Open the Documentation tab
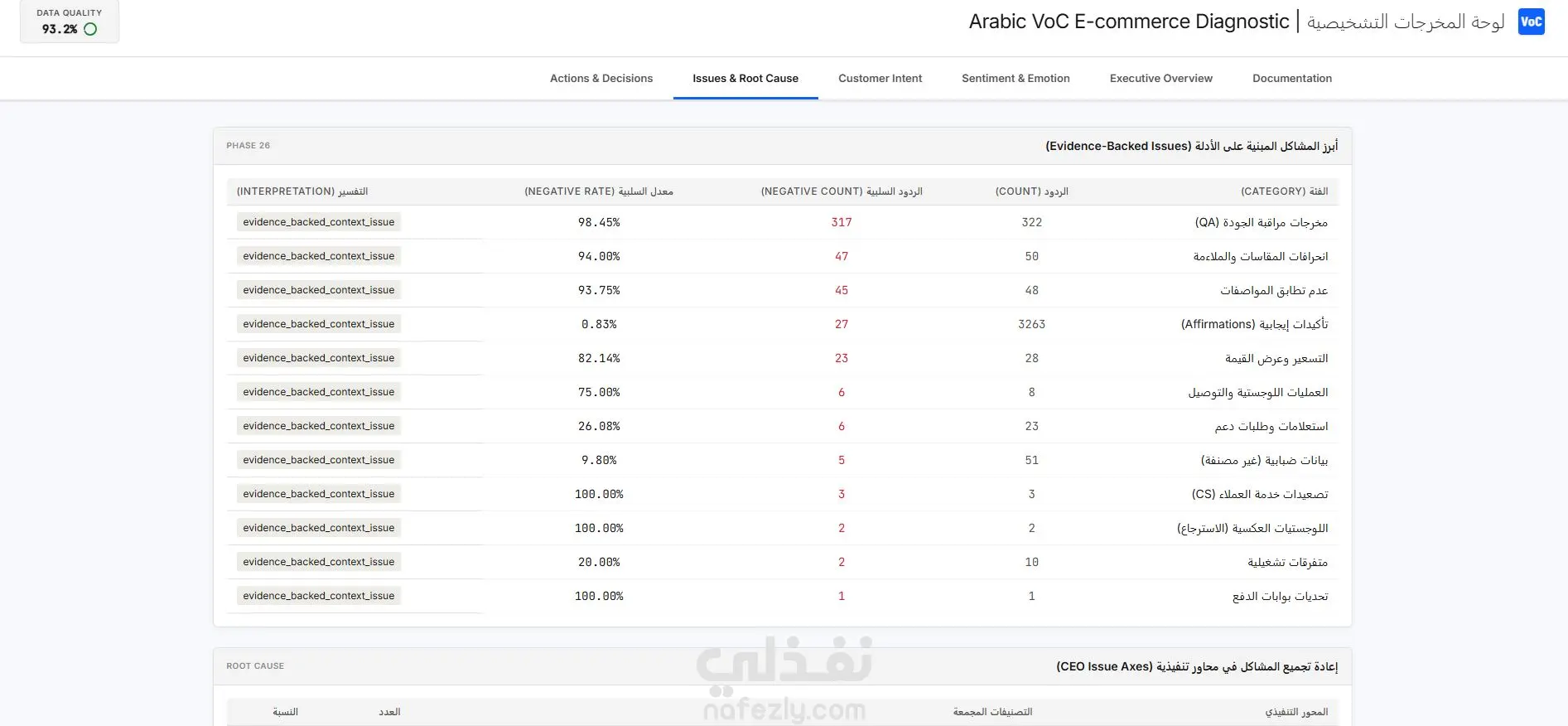 tap(1292, 79)
